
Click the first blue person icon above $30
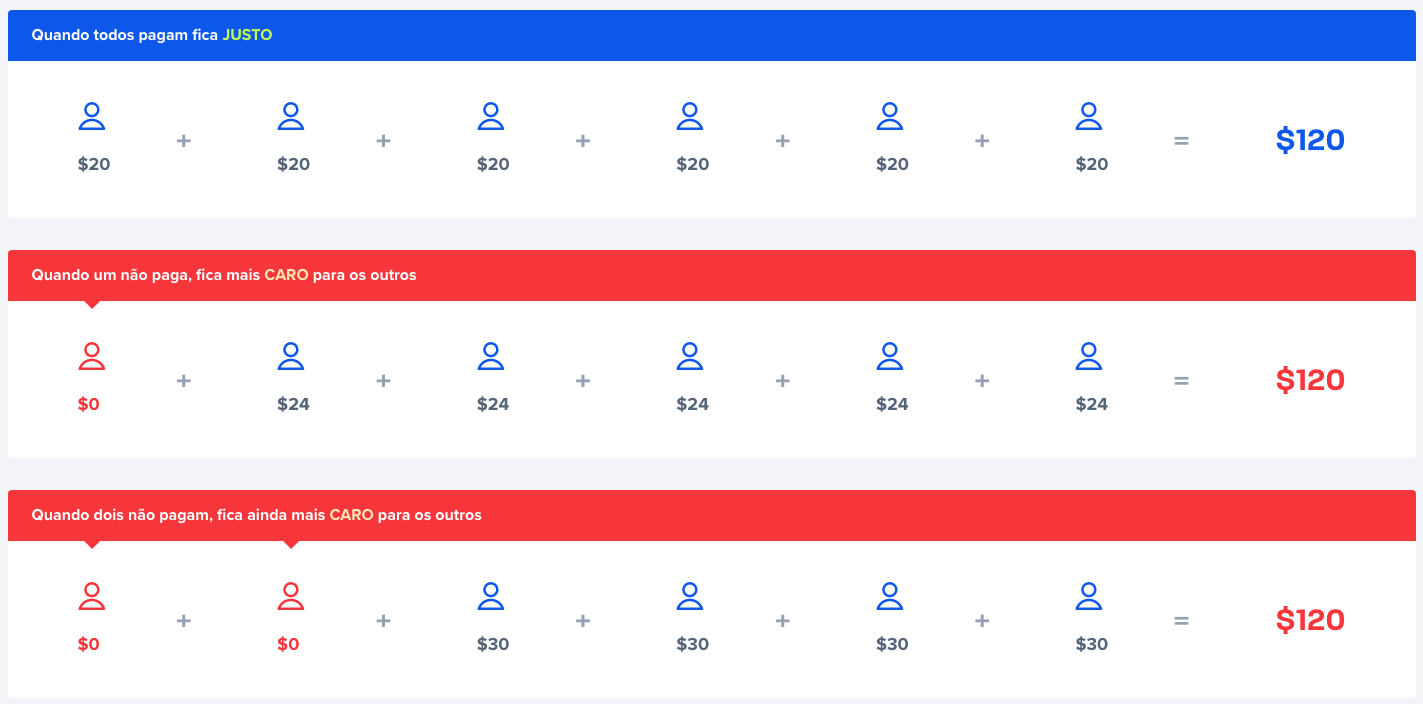(490, 597)
